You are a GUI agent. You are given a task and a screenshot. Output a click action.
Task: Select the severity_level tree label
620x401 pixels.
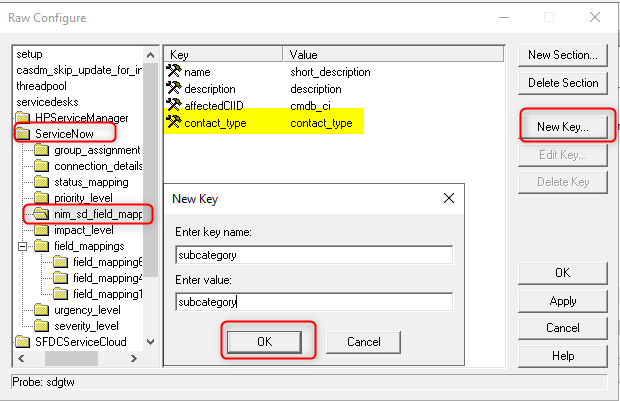click(87, 326)
